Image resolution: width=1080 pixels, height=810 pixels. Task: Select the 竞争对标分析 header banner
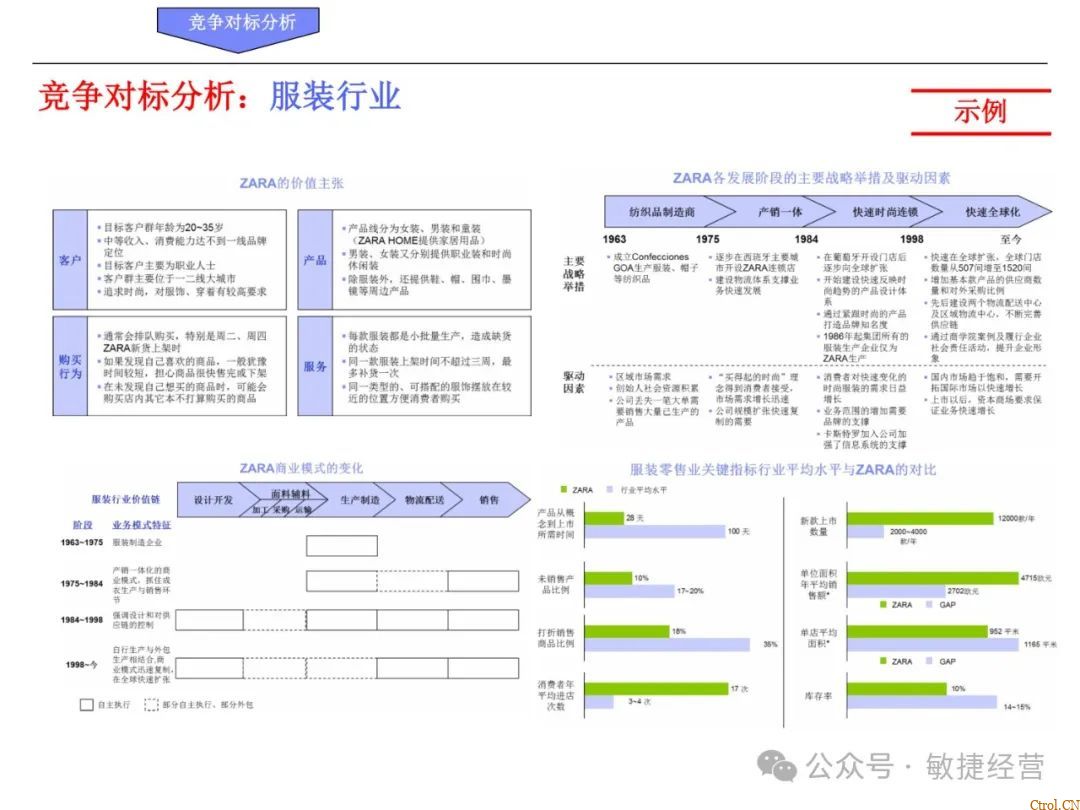[x=239, y=21]
